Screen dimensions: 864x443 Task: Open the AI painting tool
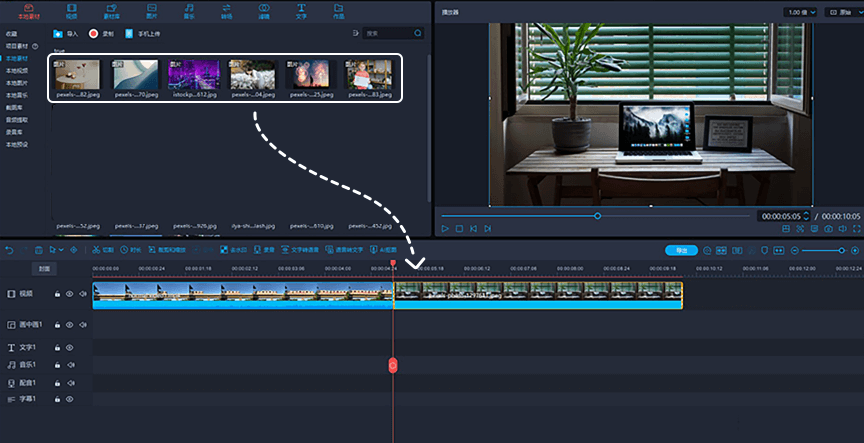[x=383, y=250]
